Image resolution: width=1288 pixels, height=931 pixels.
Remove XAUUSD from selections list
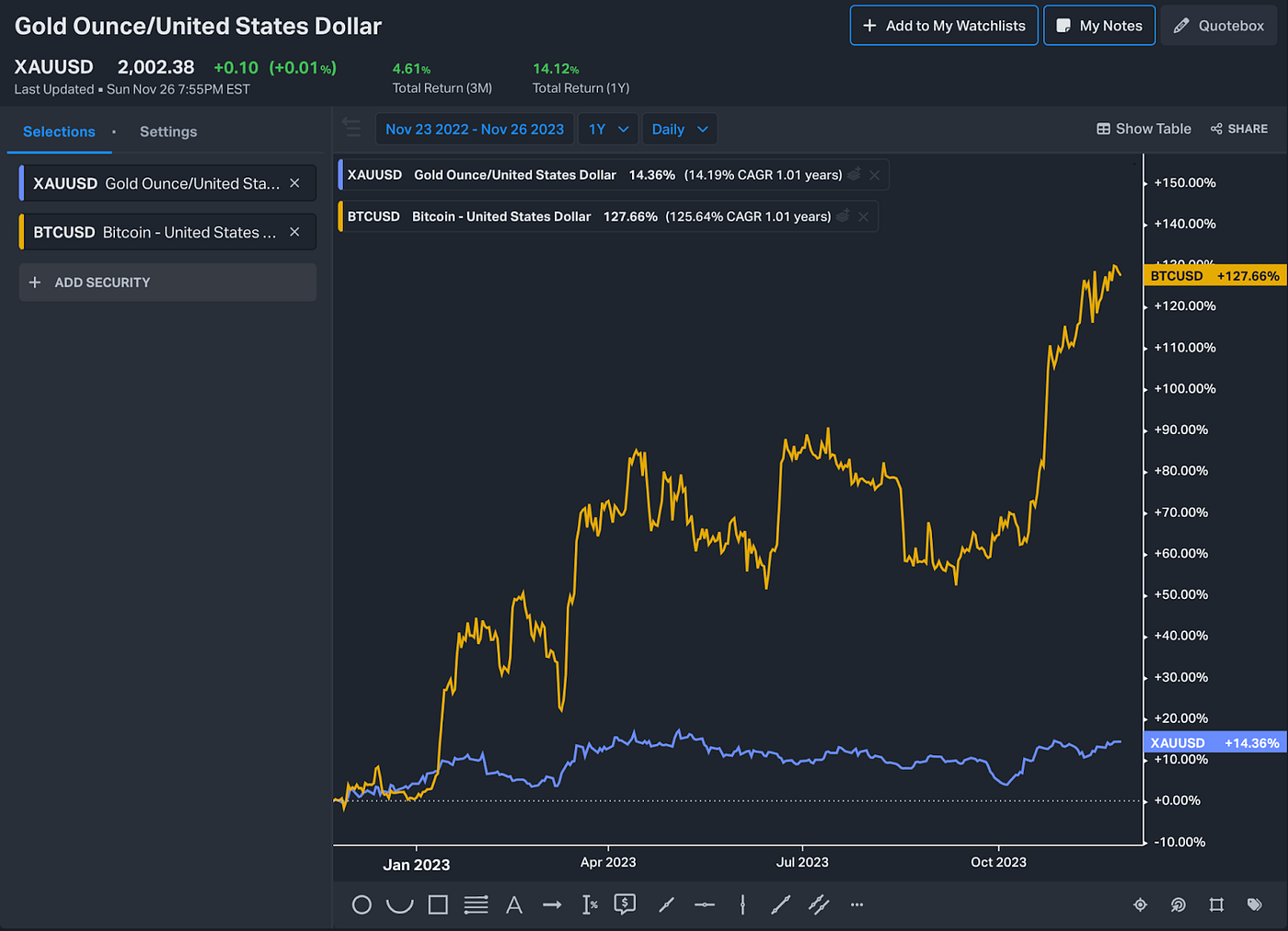point(294,183)
